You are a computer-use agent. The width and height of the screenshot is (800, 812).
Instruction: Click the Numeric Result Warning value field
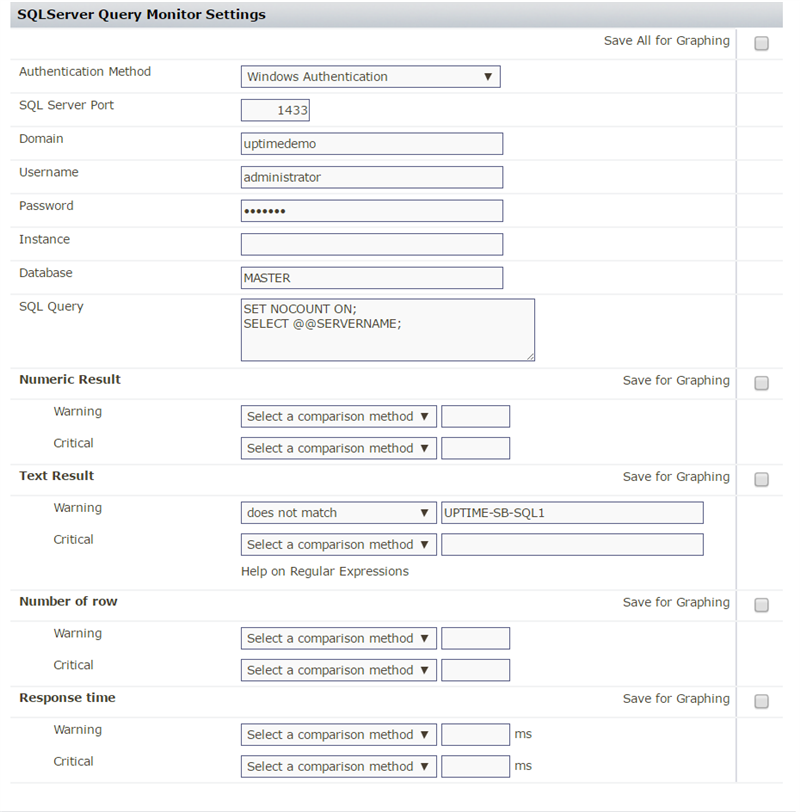475,416
